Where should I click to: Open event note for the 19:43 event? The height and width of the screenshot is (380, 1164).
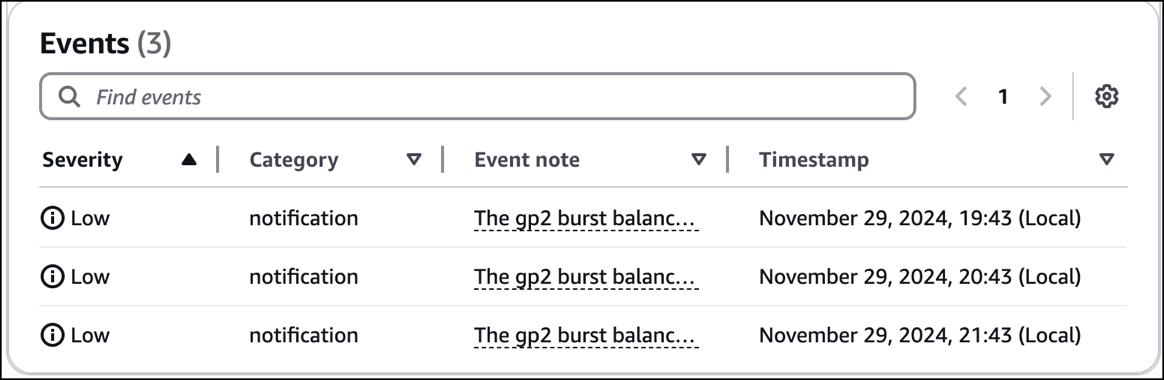tap(586, 218)
